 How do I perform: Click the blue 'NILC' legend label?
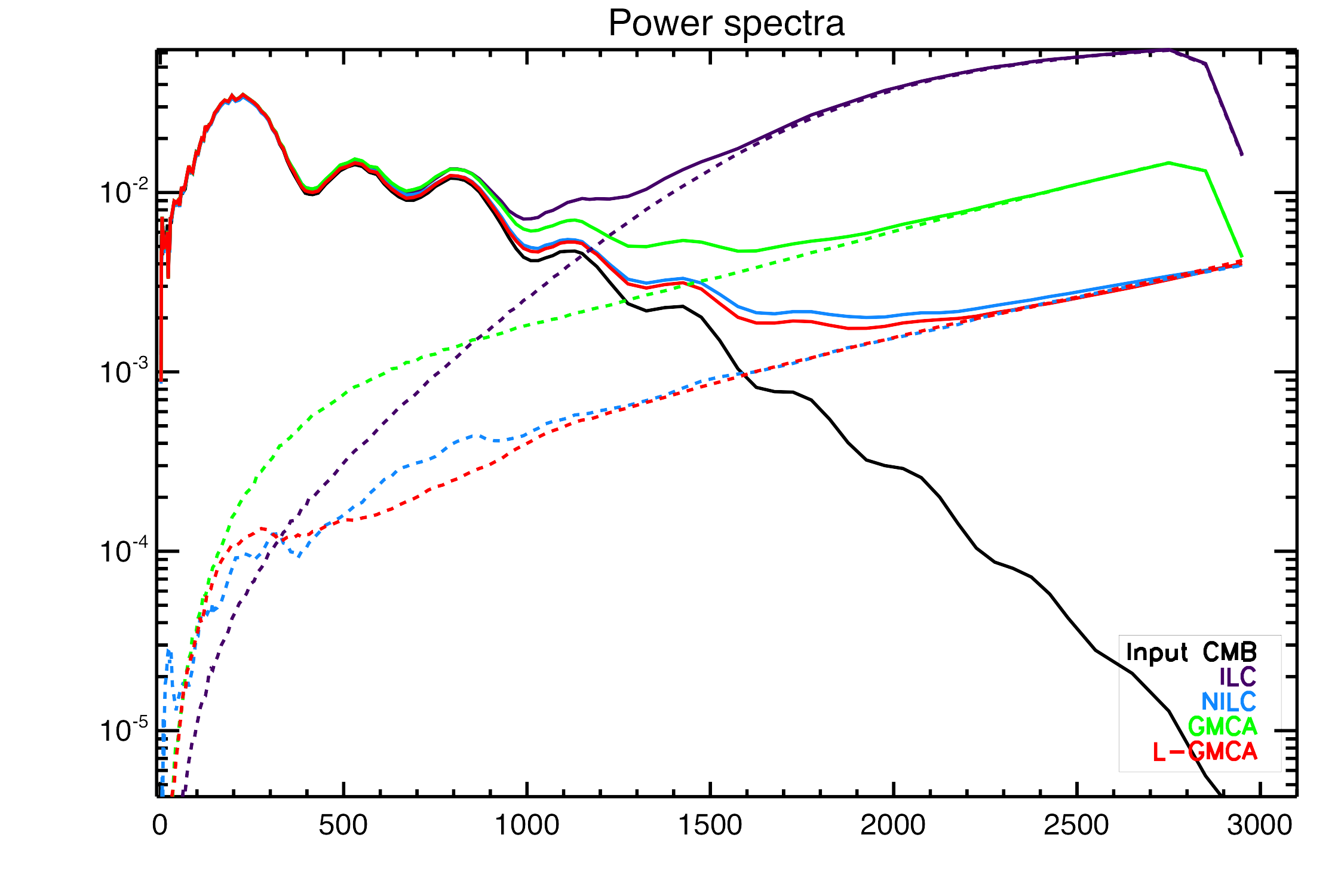(1229, 702)
